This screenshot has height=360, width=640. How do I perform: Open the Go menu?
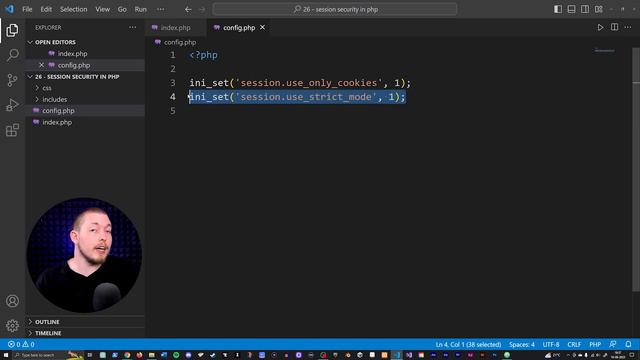point(122,9)
